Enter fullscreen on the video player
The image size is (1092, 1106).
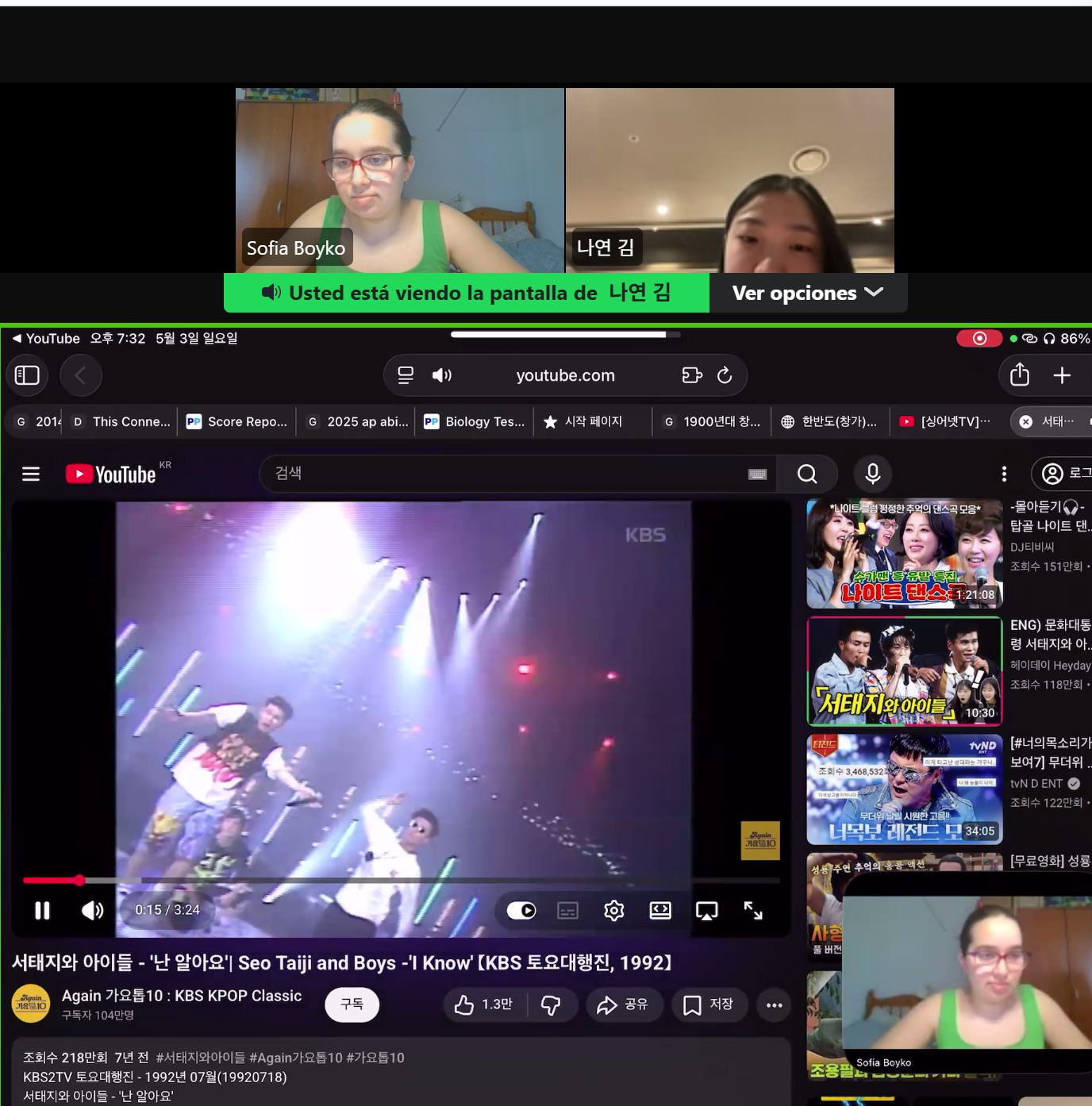[753, 911]
